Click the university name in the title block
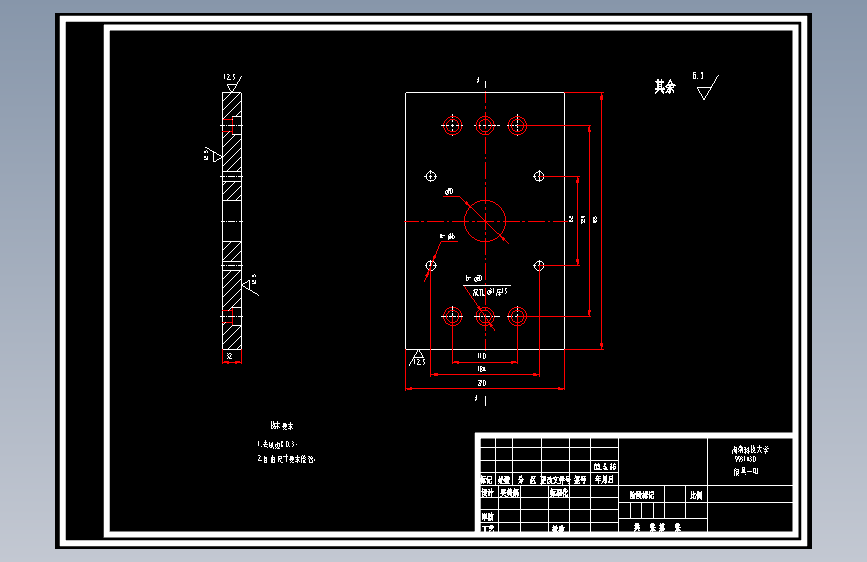The width and height of the screenshot is (867, 562). point(750,450)
